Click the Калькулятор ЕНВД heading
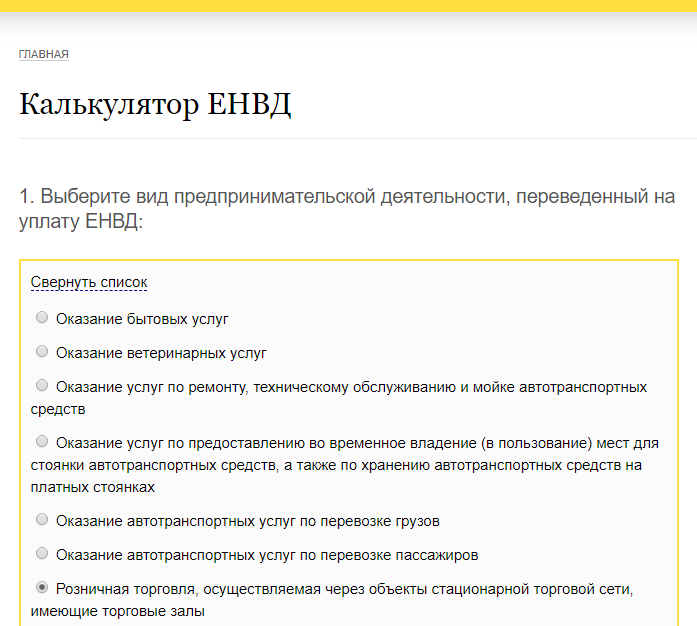 pos(155,104)
